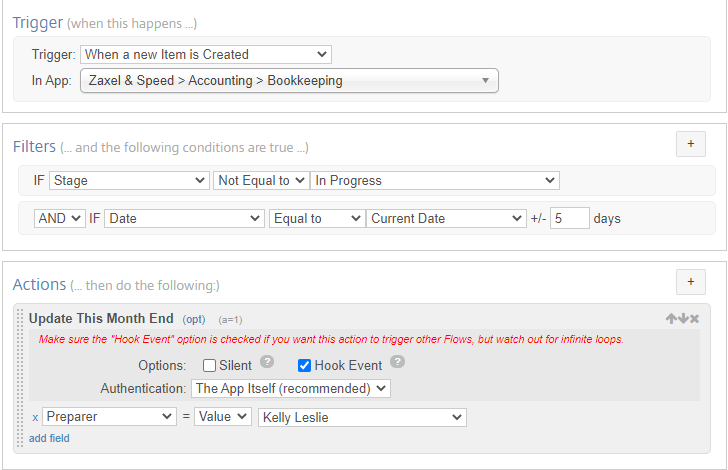Grab the dotted drag handle of action
Screen dimensions: 728x470
click(20, 378)
